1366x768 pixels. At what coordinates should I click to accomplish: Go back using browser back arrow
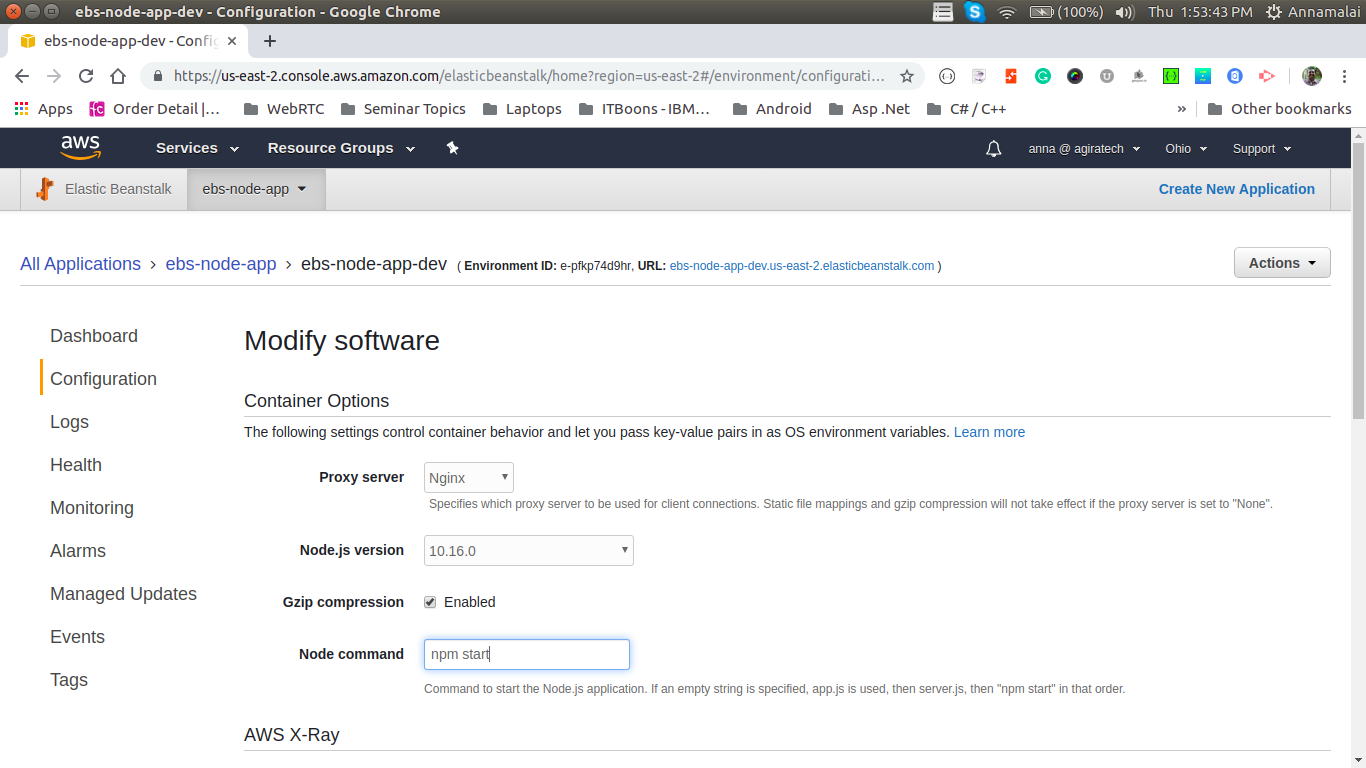[22, 76]
